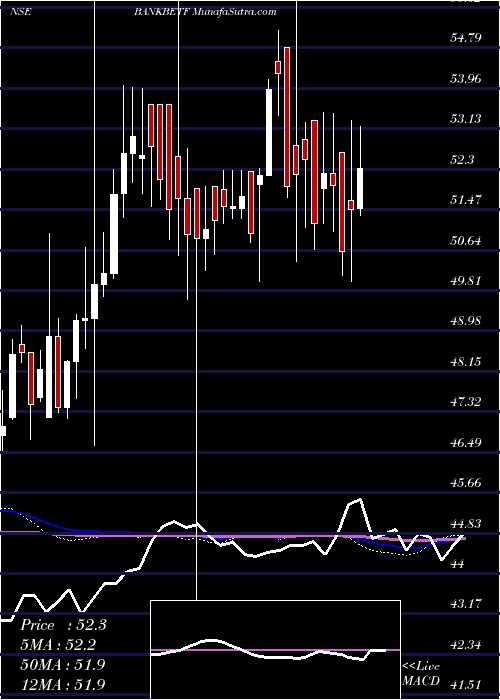Viewport: 500px width, 700px height.
Task: Click the 54.79 price axis label
Action: (x=466, y=38)
